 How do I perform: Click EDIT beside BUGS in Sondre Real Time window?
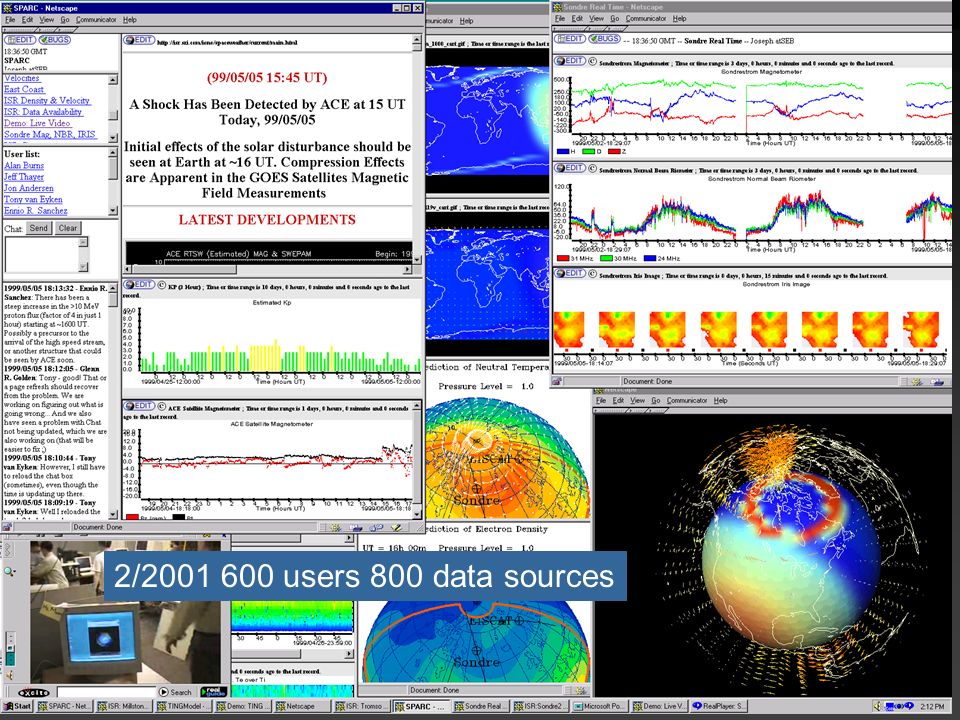[570, 39]
